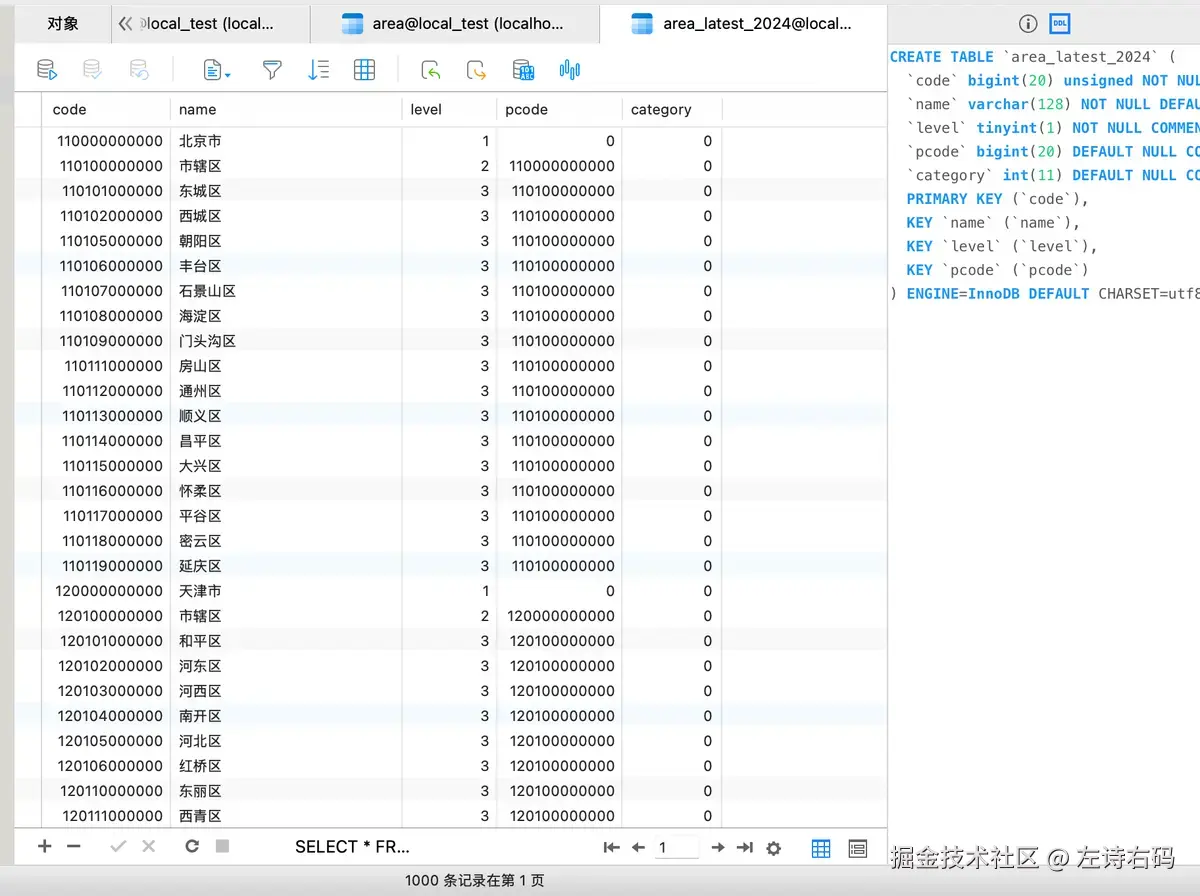Click the export data toolbar icon
The image size is (1200, 896).
point(477,69)
